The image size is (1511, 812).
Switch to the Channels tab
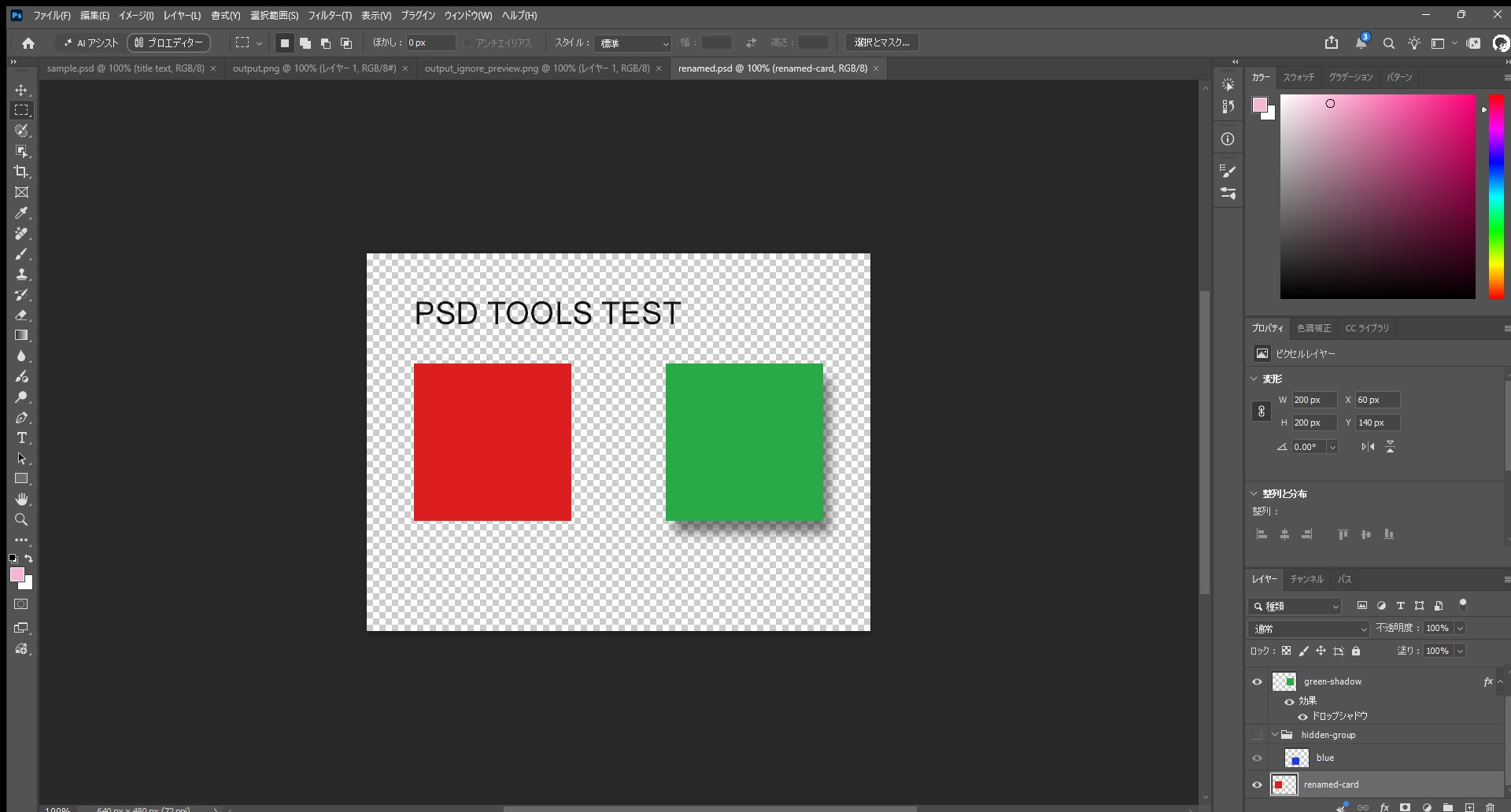(x=1306, y=579)
